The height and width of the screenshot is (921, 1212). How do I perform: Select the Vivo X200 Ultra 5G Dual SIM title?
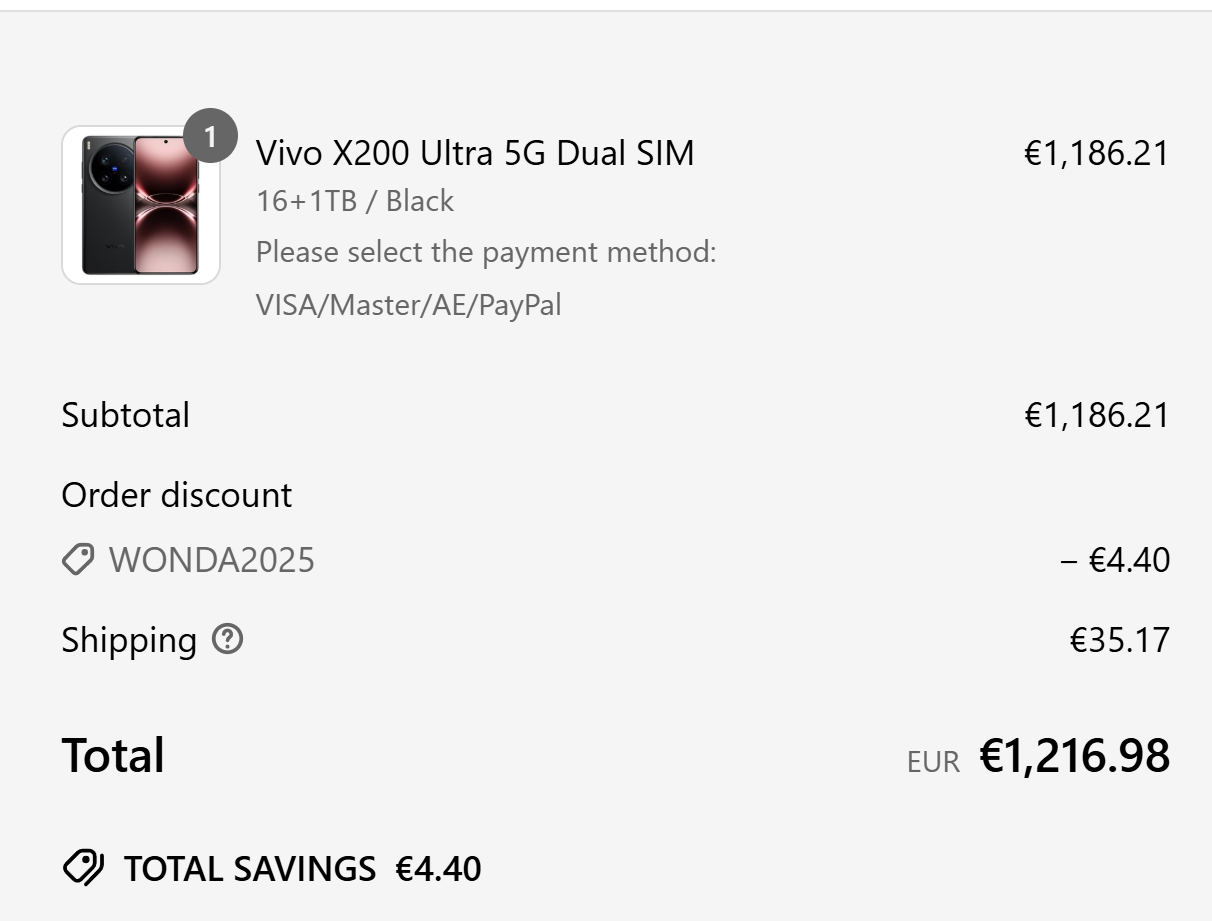(475, 153)
